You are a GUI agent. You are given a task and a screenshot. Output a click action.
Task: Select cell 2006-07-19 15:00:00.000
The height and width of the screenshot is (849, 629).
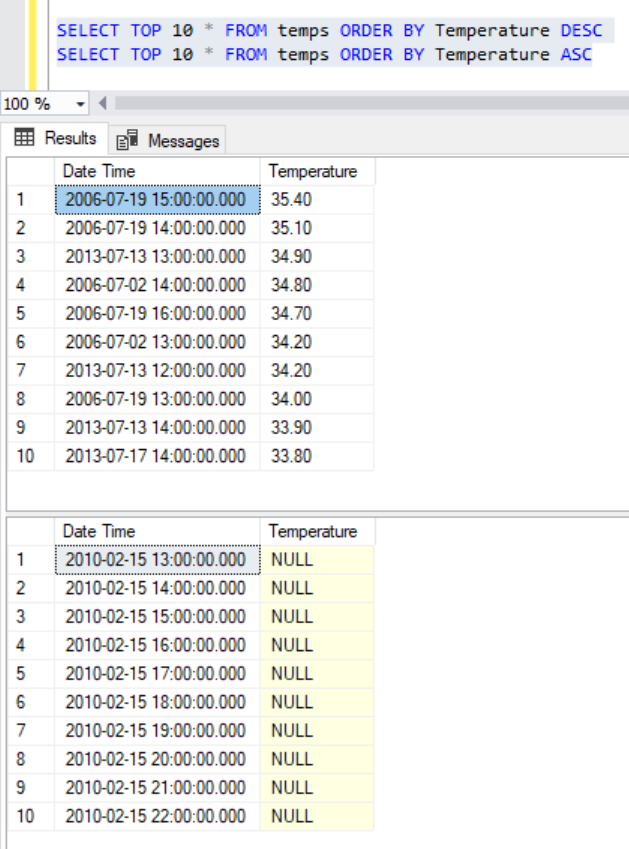[x=157, y=200]
